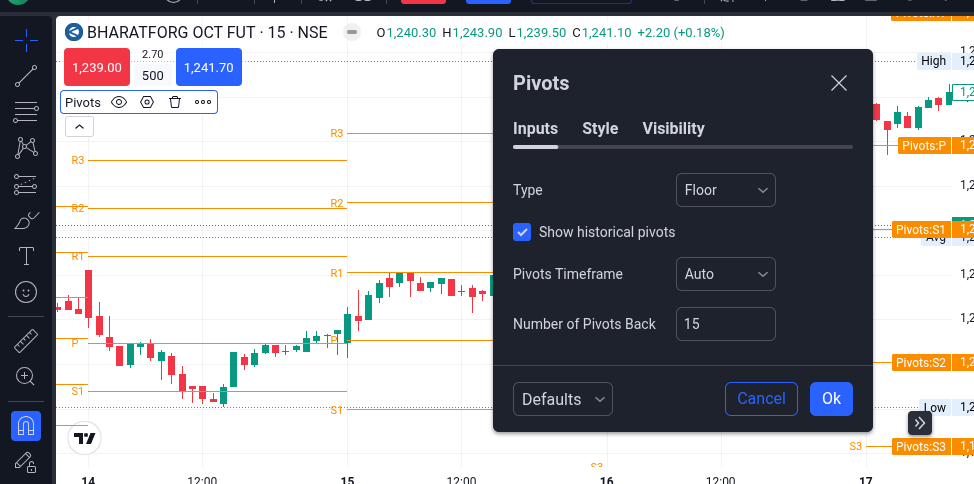974x484 pixels.
Task: Open the Defaults dropdown menu
Action: (x=562, y=399)
